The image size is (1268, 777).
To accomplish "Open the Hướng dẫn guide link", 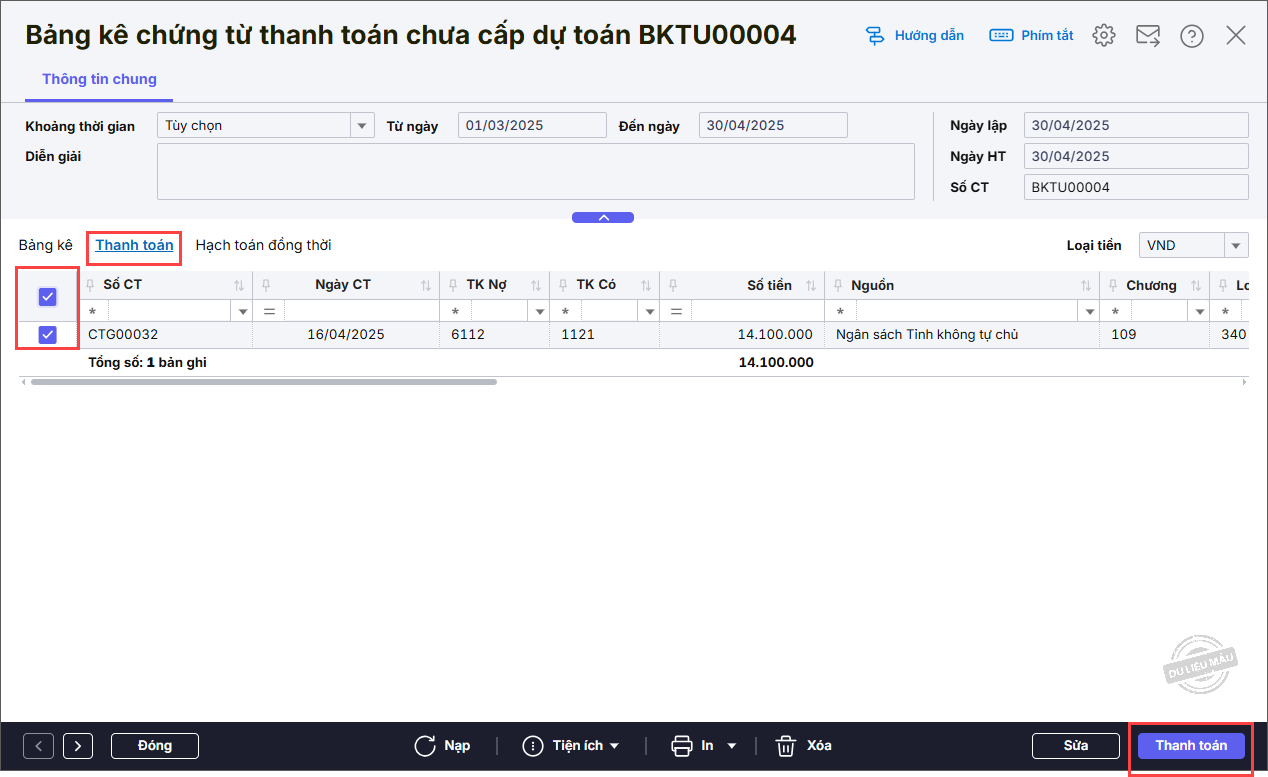I will pos(914,35).
